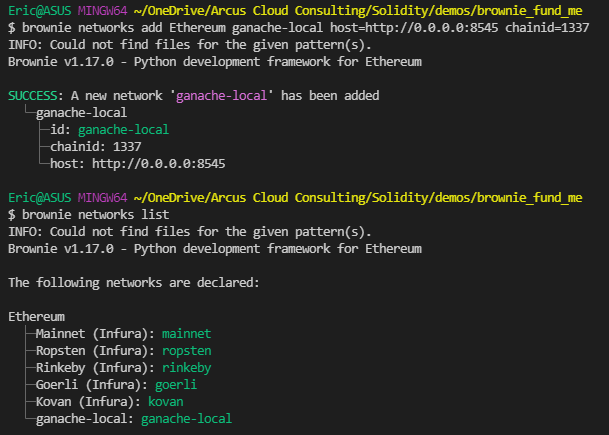
Task: Click the 'brownie networks add Ethereum ganache-local' command line
Action: [x=298, y=28]
